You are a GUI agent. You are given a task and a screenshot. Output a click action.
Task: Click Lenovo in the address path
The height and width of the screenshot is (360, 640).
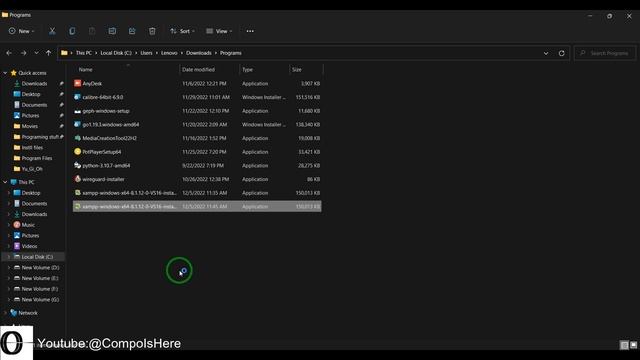169,53
